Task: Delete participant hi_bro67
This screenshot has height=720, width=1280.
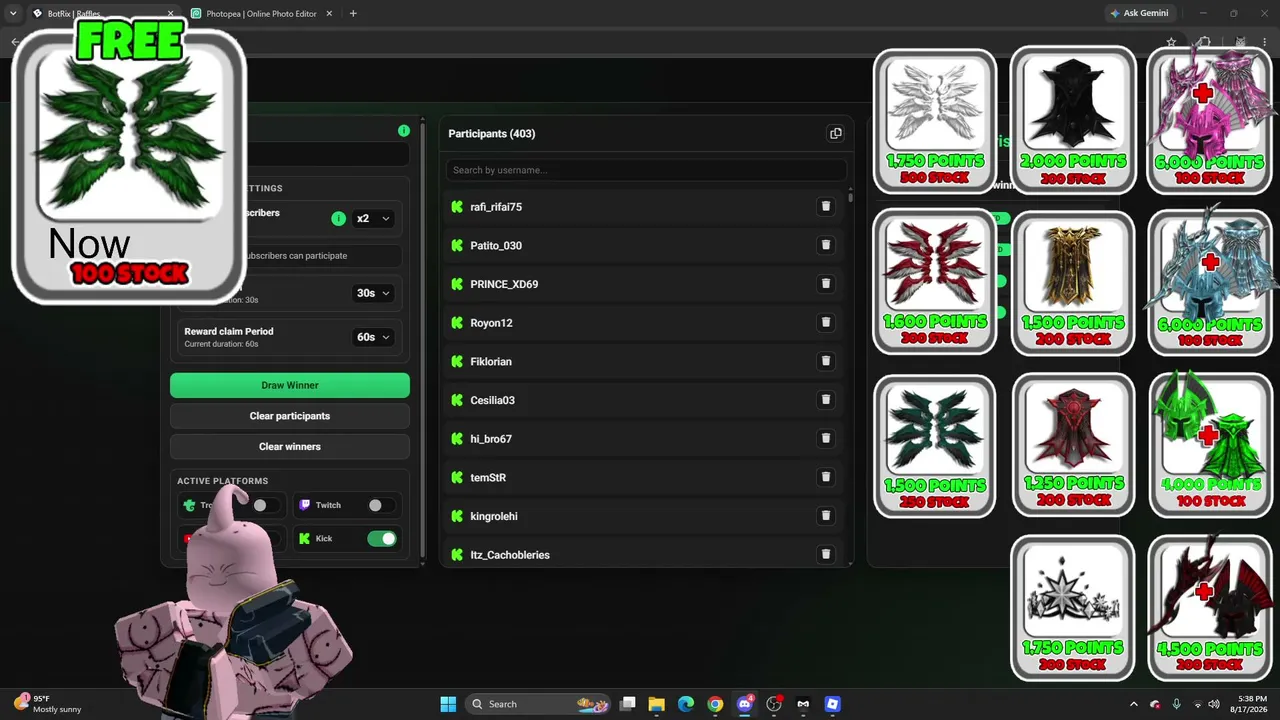Action: click(826, 438)
